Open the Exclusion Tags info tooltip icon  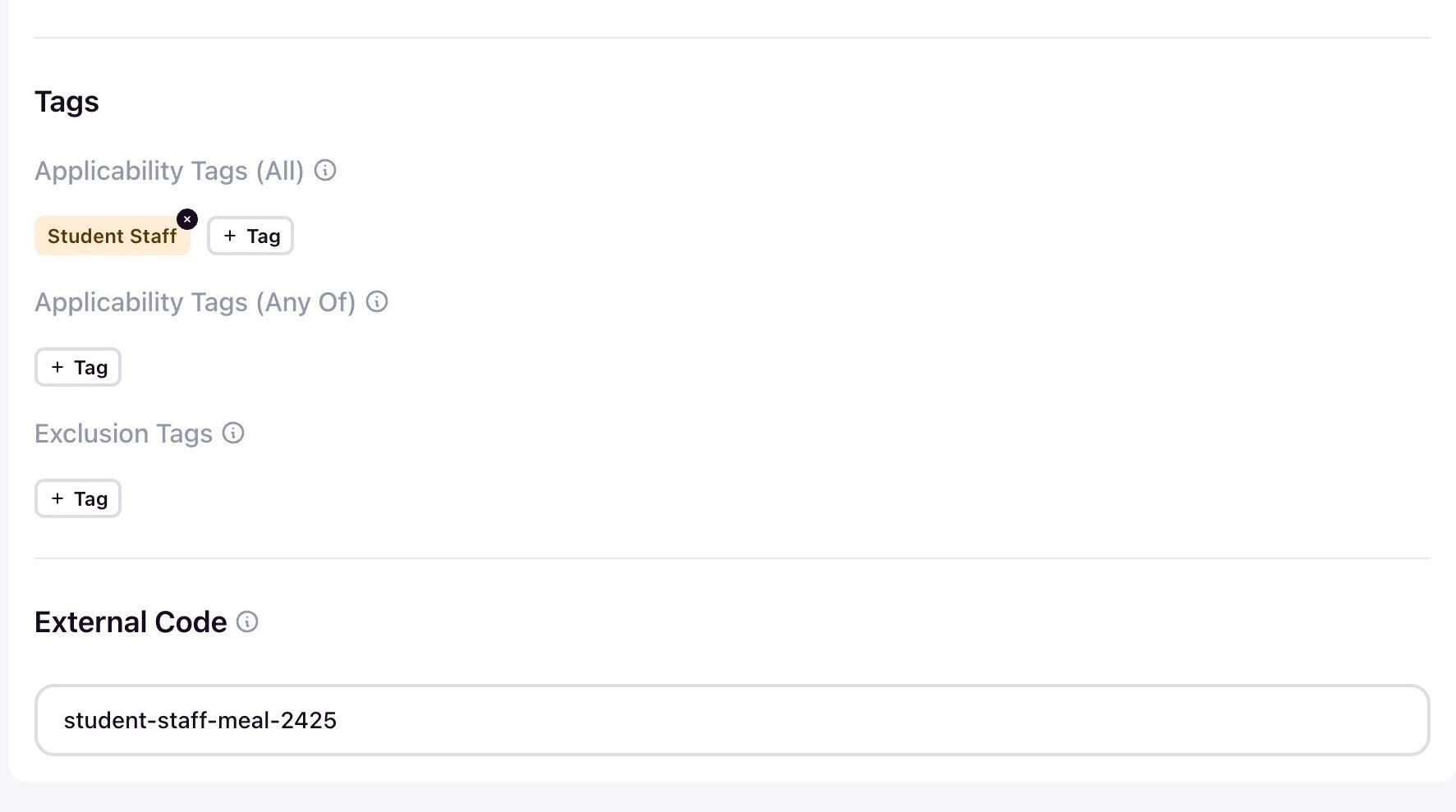pos(233,433)
